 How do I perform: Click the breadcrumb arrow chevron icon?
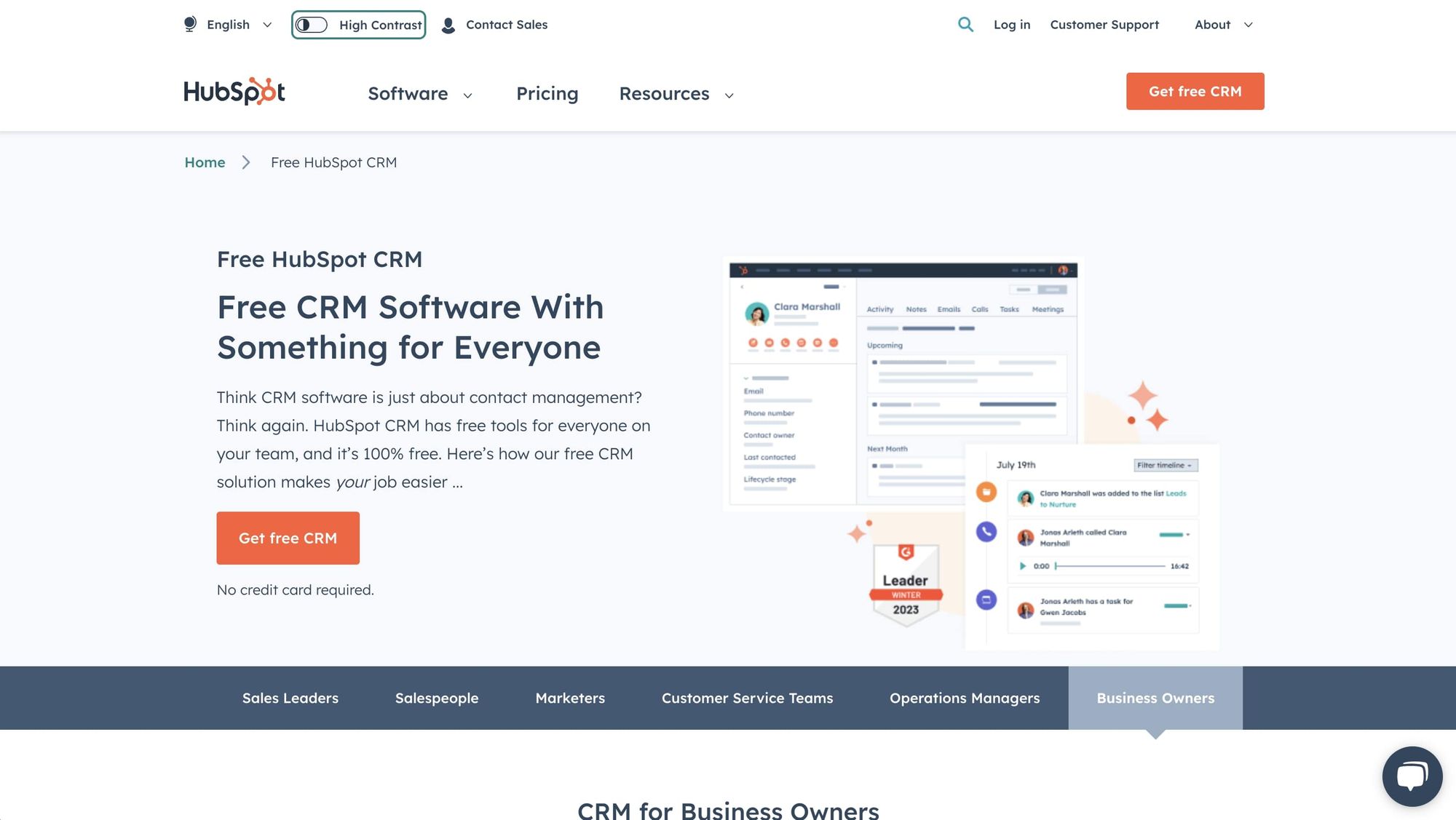point(248,161)
